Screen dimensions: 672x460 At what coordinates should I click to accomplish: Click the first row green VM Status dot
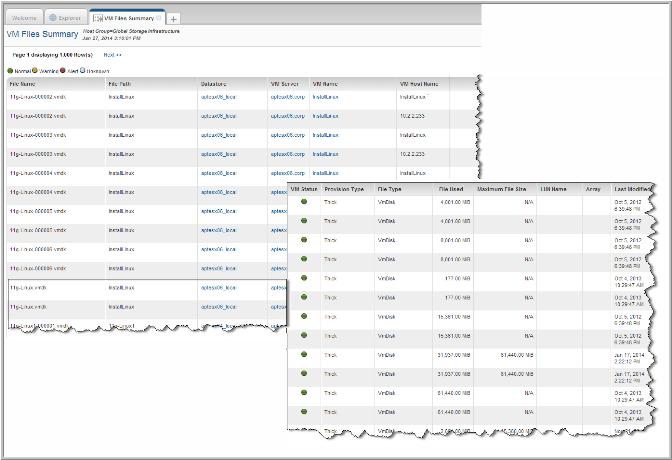[x=305, y=202]
